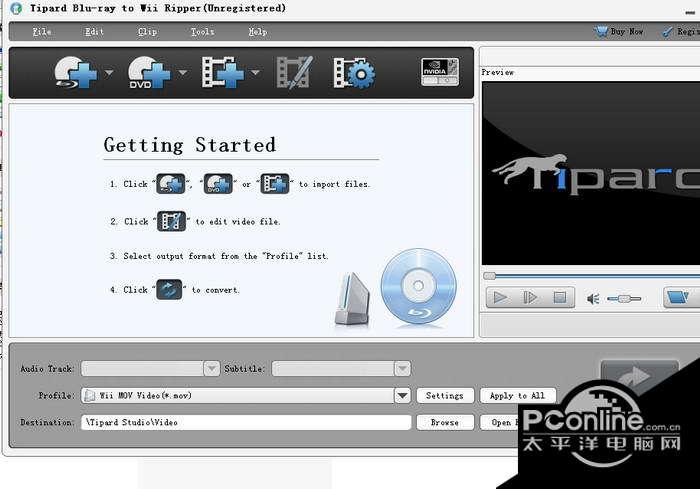
Task: Click the Load Blu-ray disc toolbar icon
Action: coord(75,72)
